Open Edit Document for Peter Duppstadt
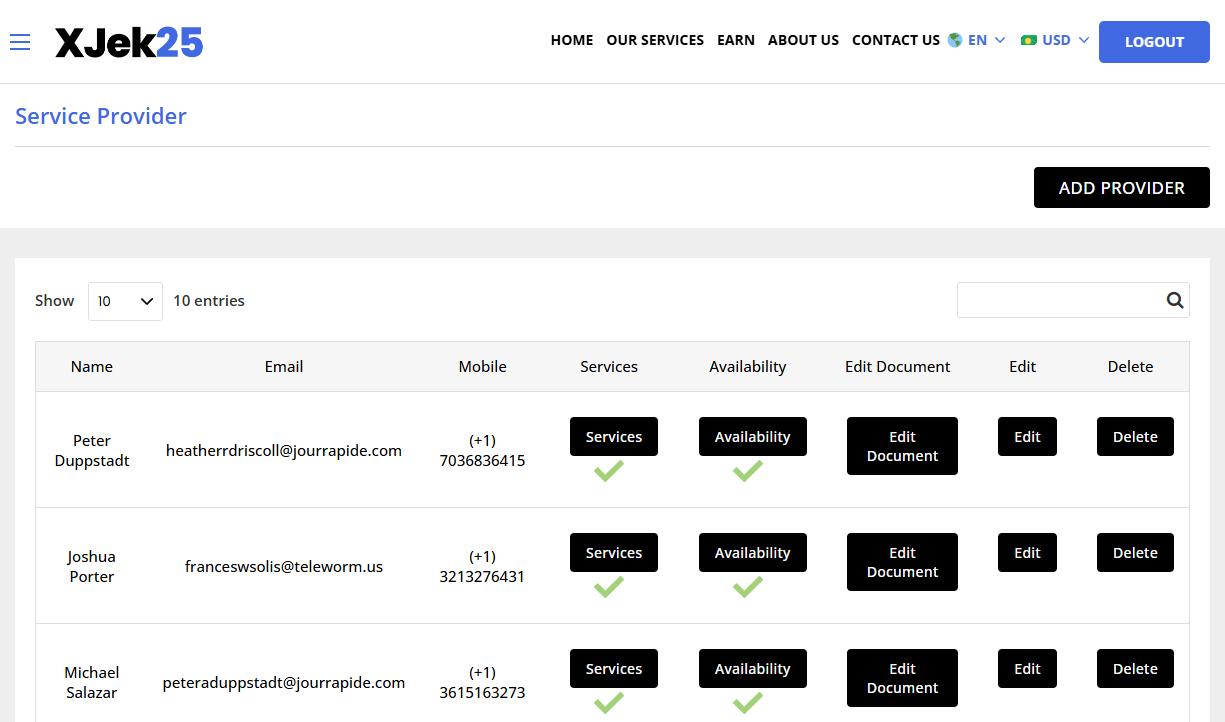Viewport: 1225px width, 722px height. tap(902, 446)
